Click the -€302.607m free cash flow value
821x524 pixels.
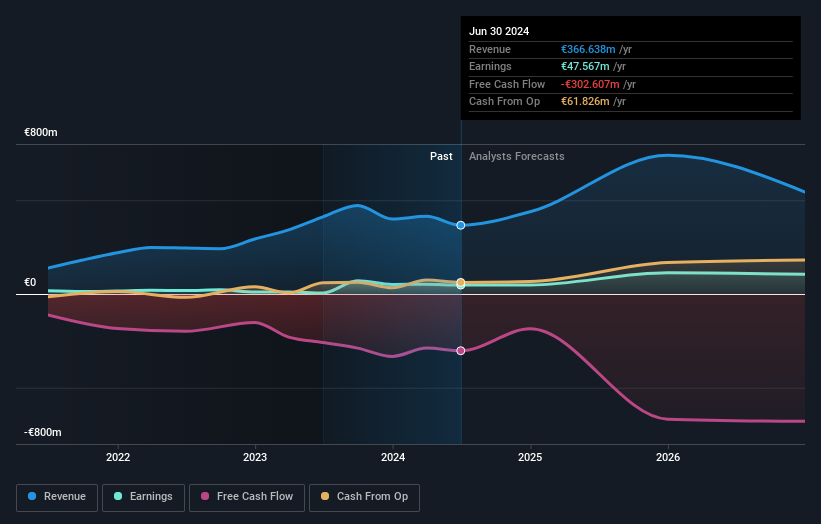(590, 84)
